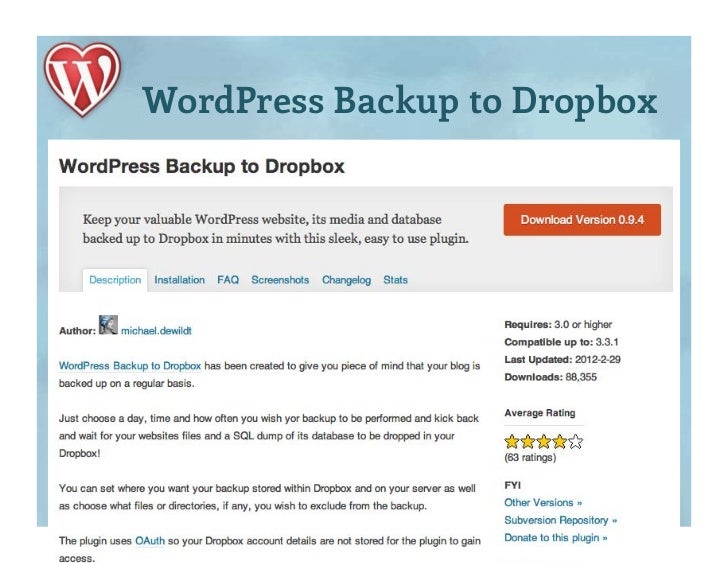
Task: Open the FAQ tab
Action: pyautogui.click(x=228, y=280)
